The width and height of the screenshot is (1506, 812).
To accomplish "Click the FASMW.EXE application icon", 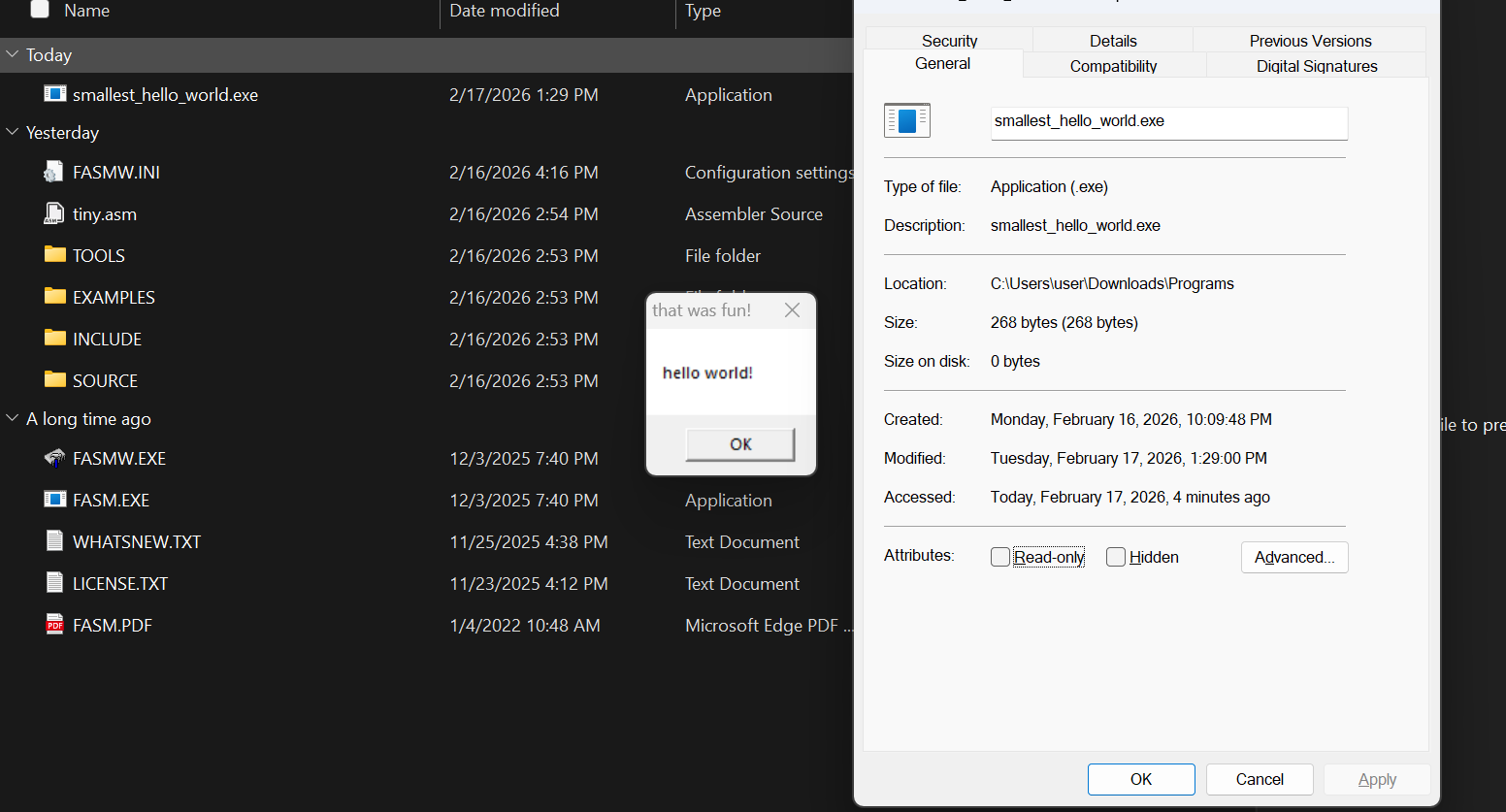I will point(55,458).
